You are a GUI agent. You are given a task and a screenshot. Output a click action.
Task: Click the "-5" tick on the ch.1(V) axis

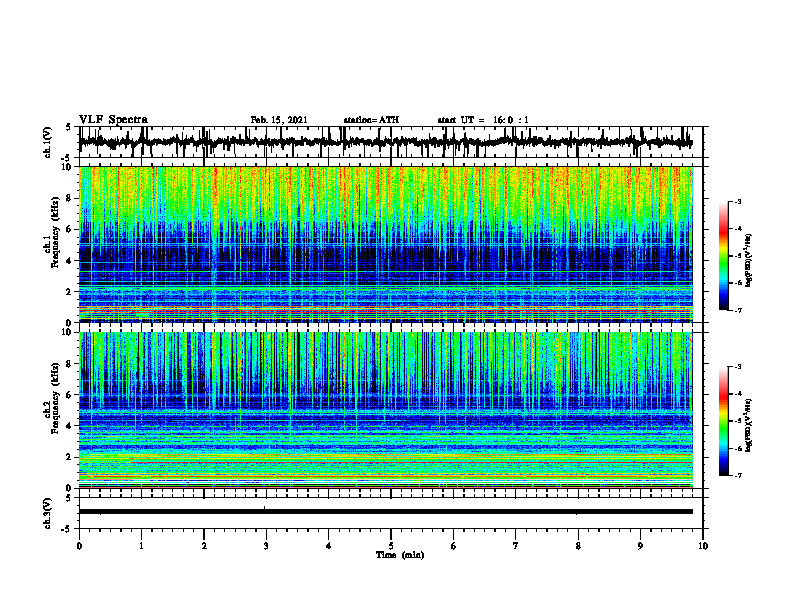click(x=68, y=159)
